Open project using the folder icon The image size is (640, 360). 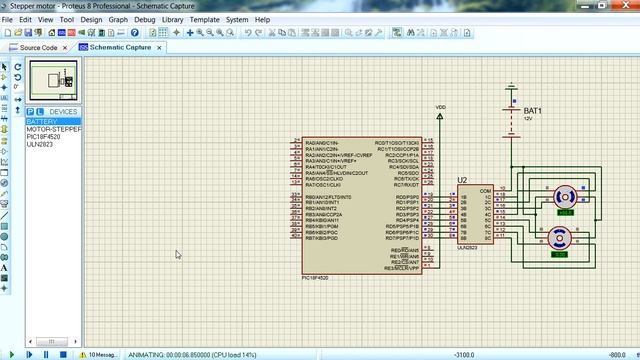coord(18,33)
